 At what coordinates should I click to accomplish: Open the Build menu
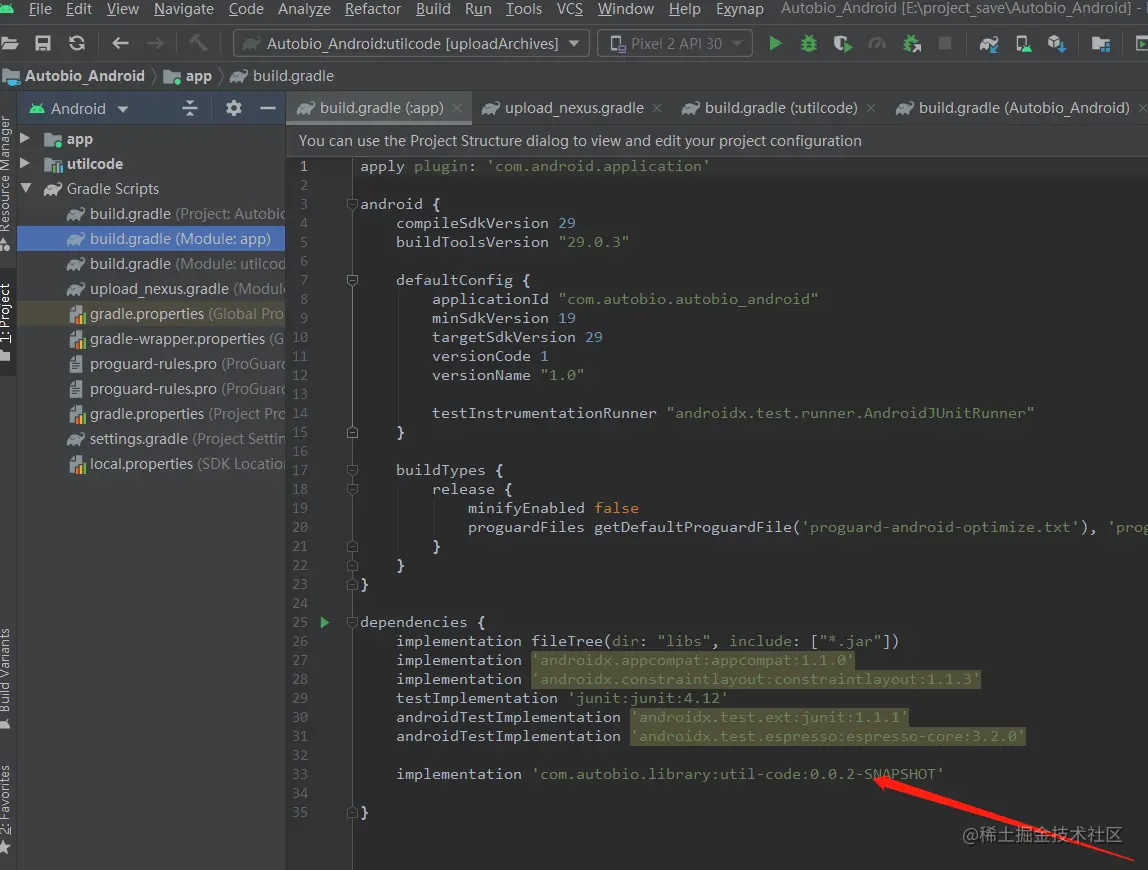tap(433, 9)
